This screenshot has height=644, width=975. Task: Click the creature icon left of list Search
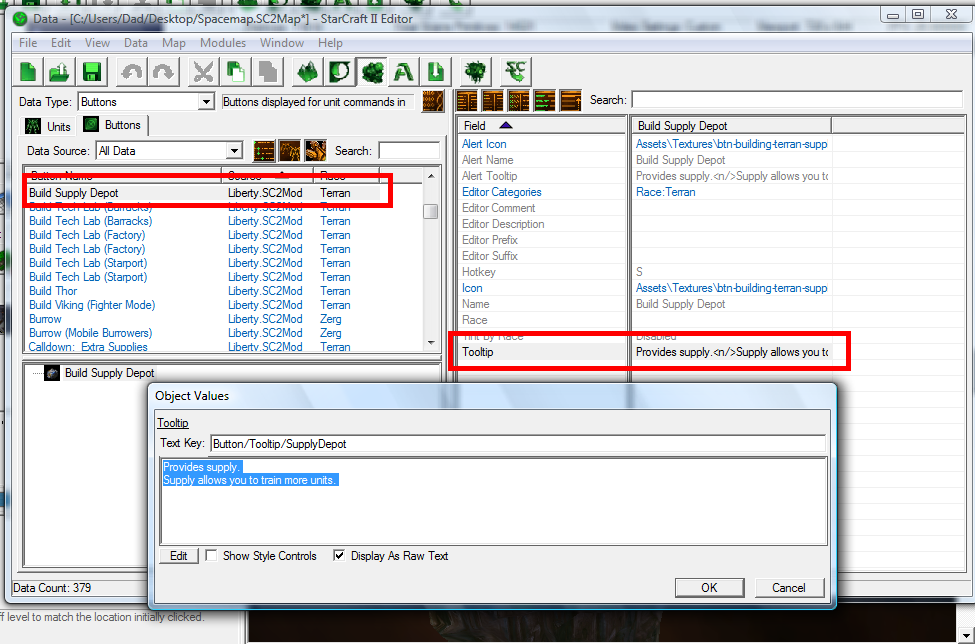(315, 150)
